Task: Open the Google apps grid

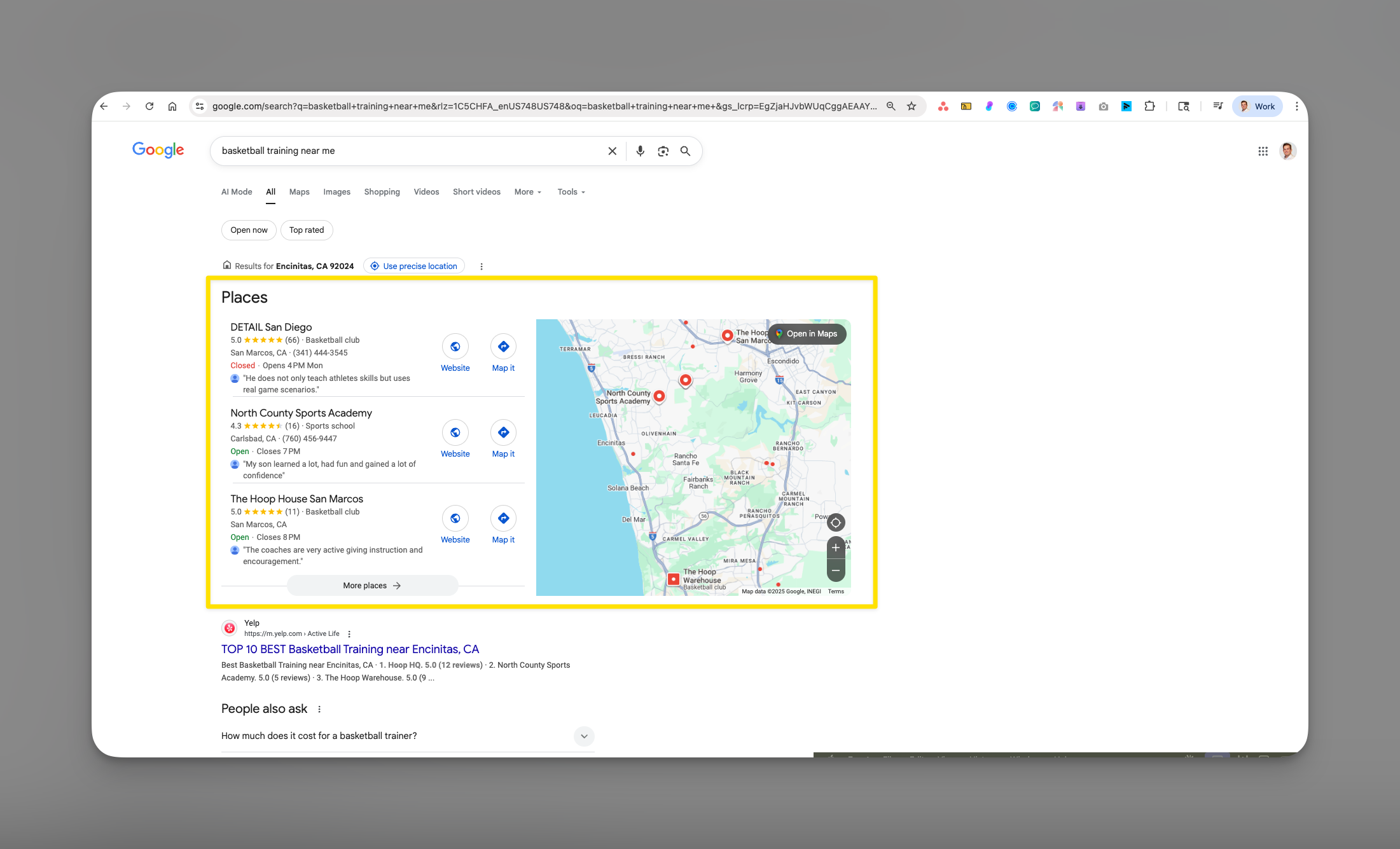Action: (1263, 151)
